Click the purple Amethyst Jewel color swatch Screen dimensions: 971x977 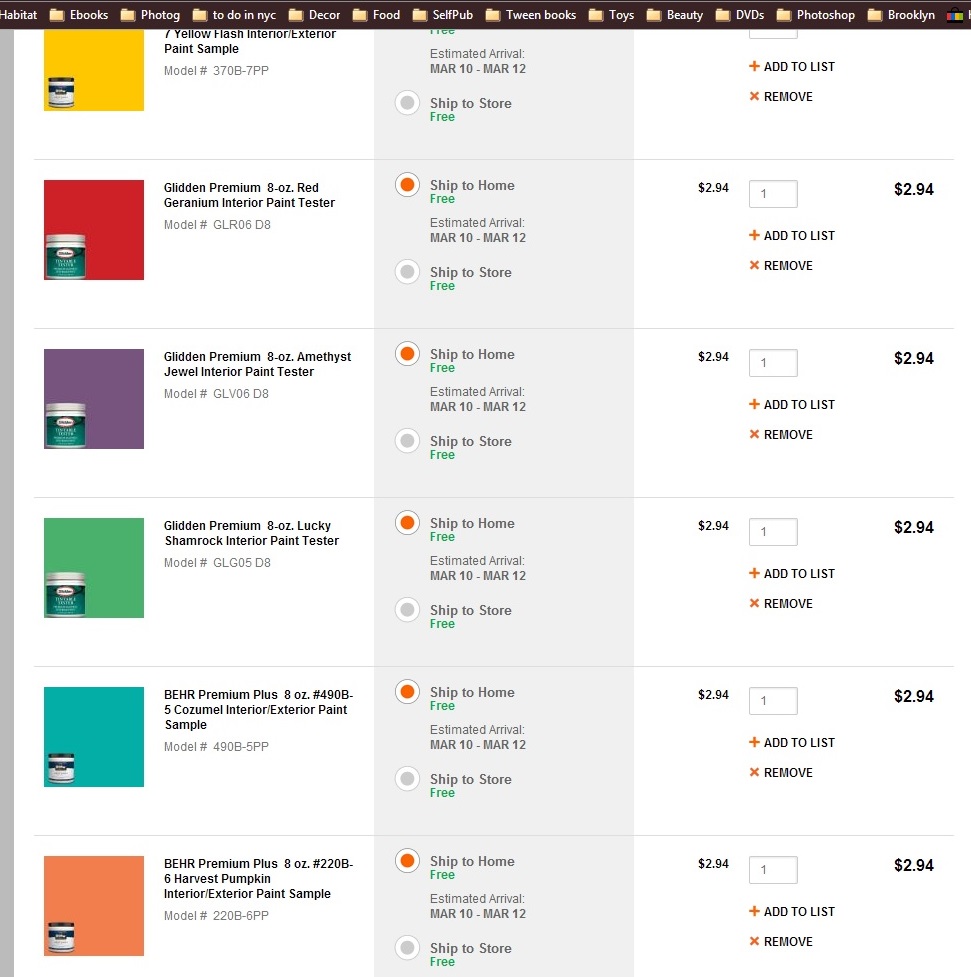(94, 399)
